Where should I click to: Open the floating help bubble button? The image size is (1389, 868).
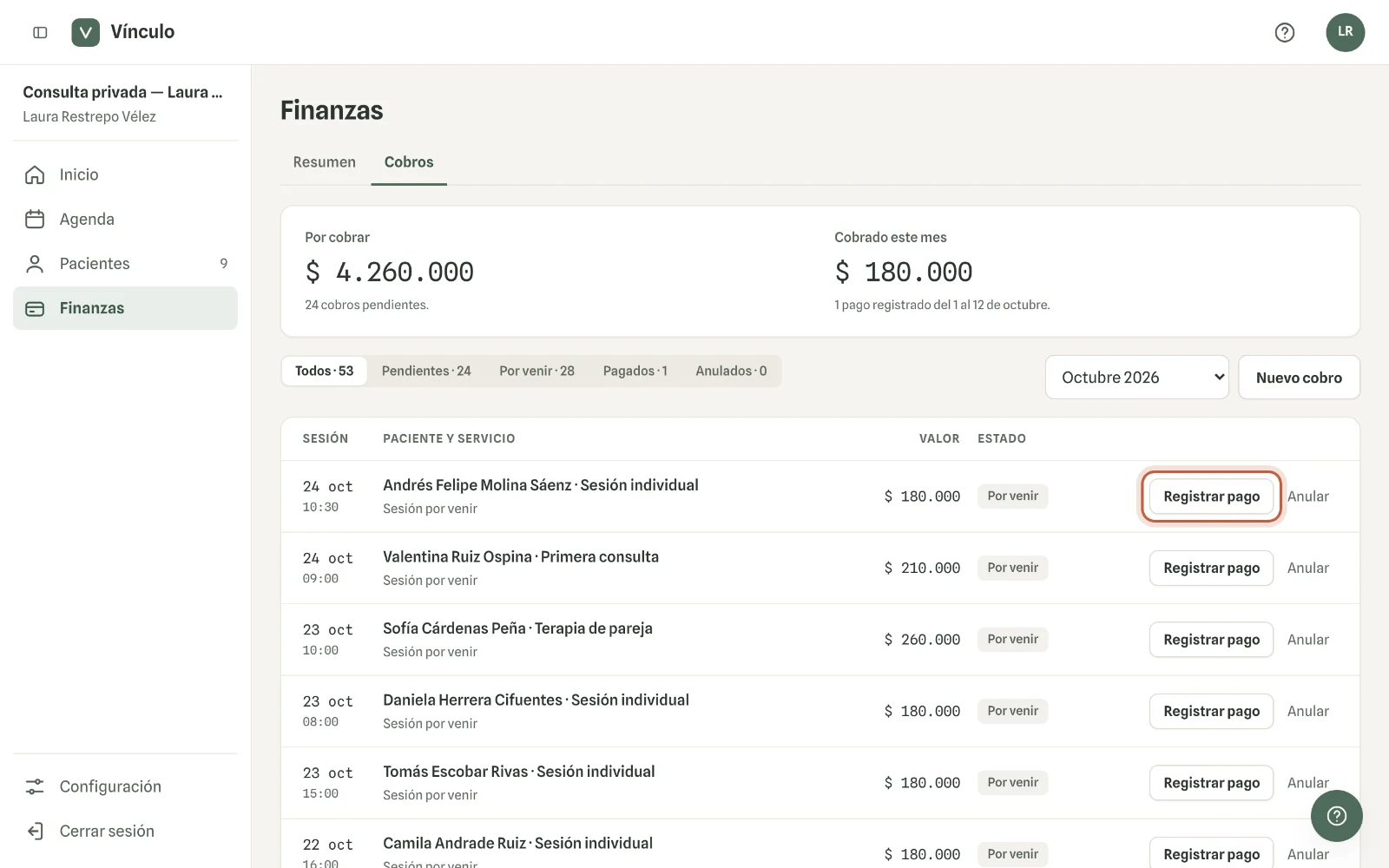1336,816
